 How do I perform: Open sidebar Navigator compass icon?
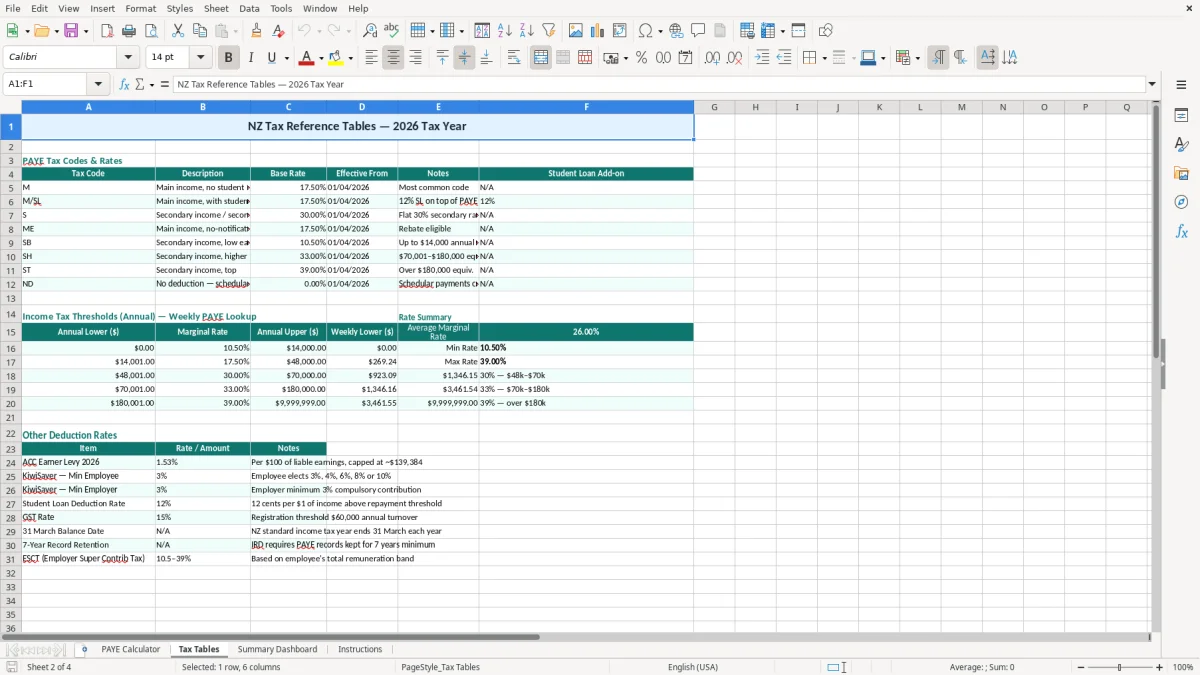[1181, 202]
